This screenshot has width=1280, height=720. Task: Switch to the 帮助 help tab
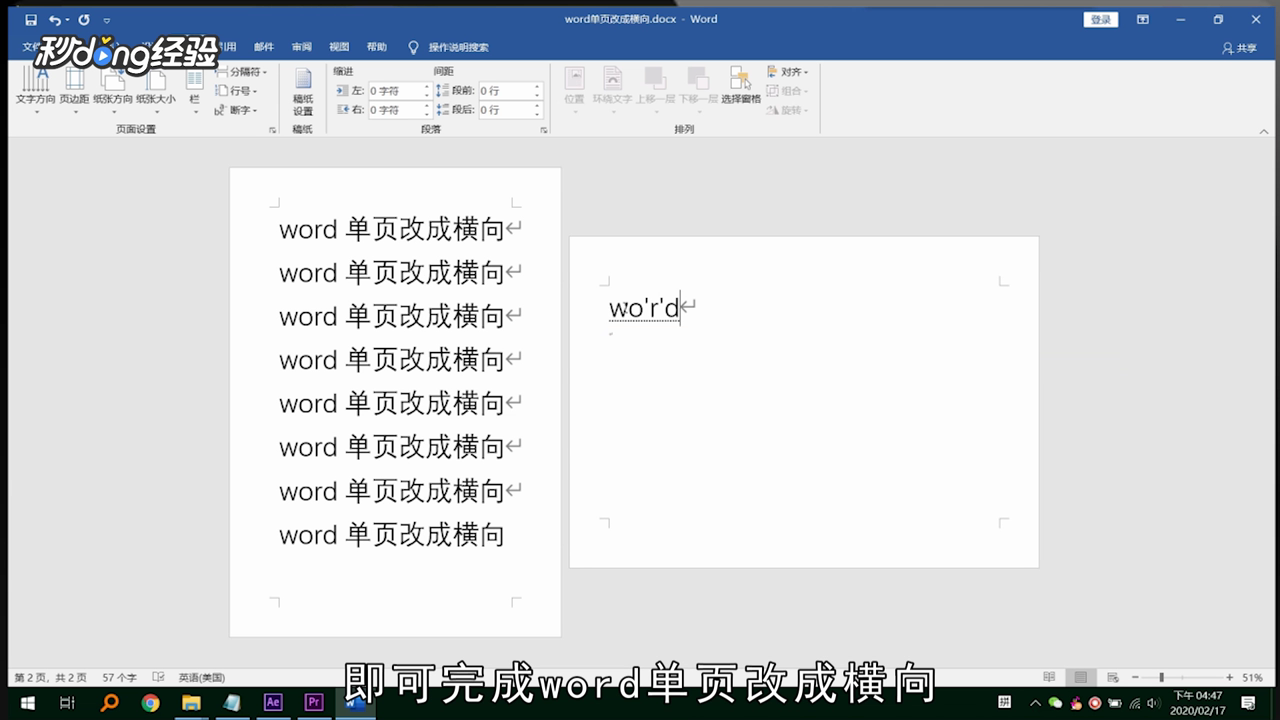[x=377, y=47]
